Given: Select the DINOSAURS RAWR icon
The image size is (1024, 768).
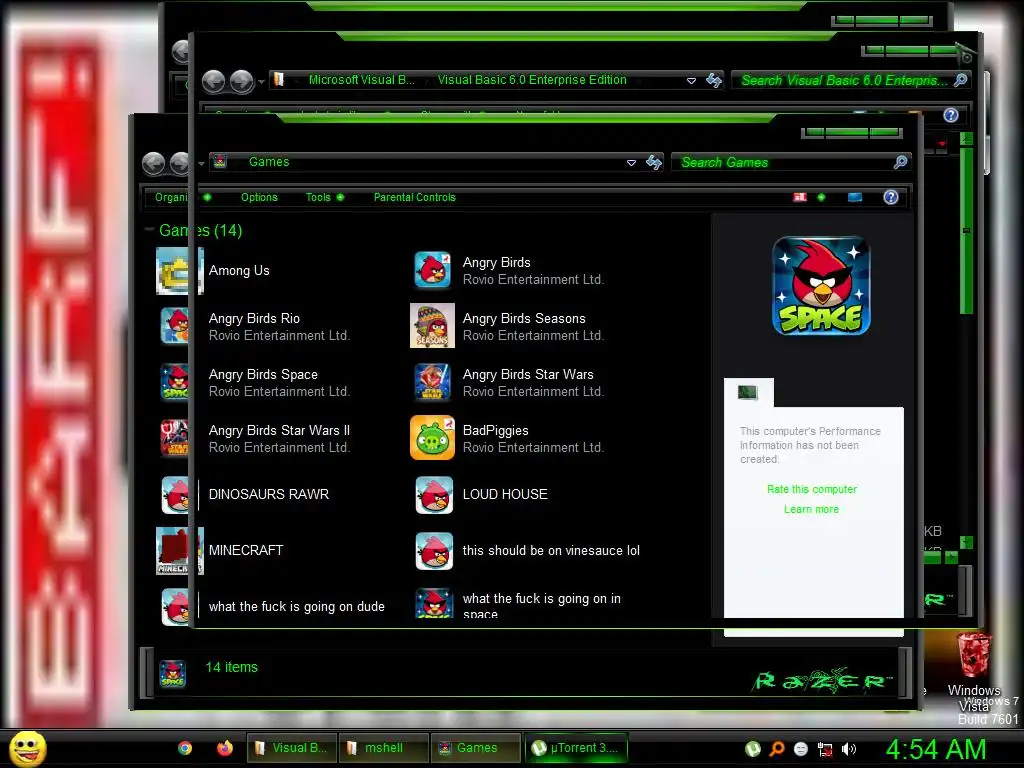Looking at the screenshot, I should coord(175,494).
